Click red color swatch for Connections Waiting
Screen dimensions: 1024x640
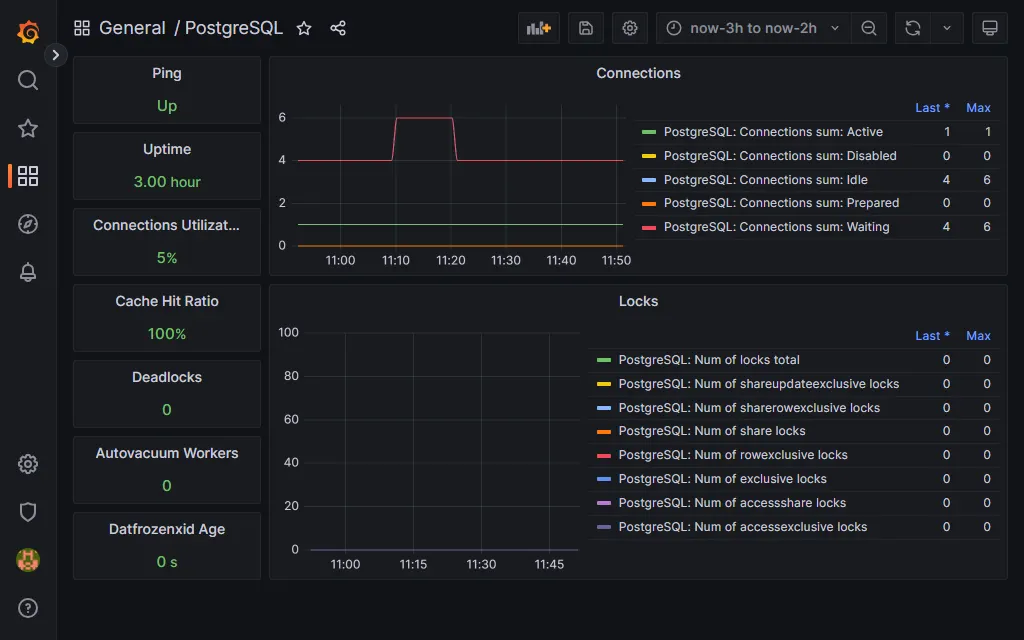coord(648,227)
